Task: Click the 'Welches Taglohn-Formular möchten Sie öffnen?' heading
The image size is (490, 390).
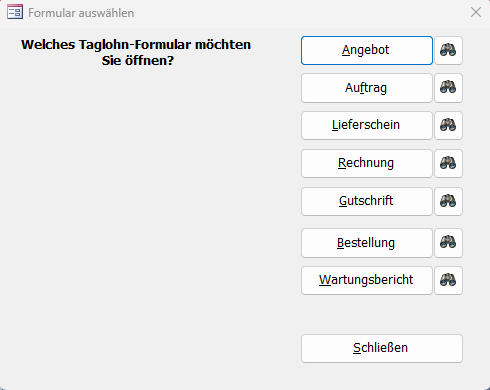Action: tap(136, 53)
